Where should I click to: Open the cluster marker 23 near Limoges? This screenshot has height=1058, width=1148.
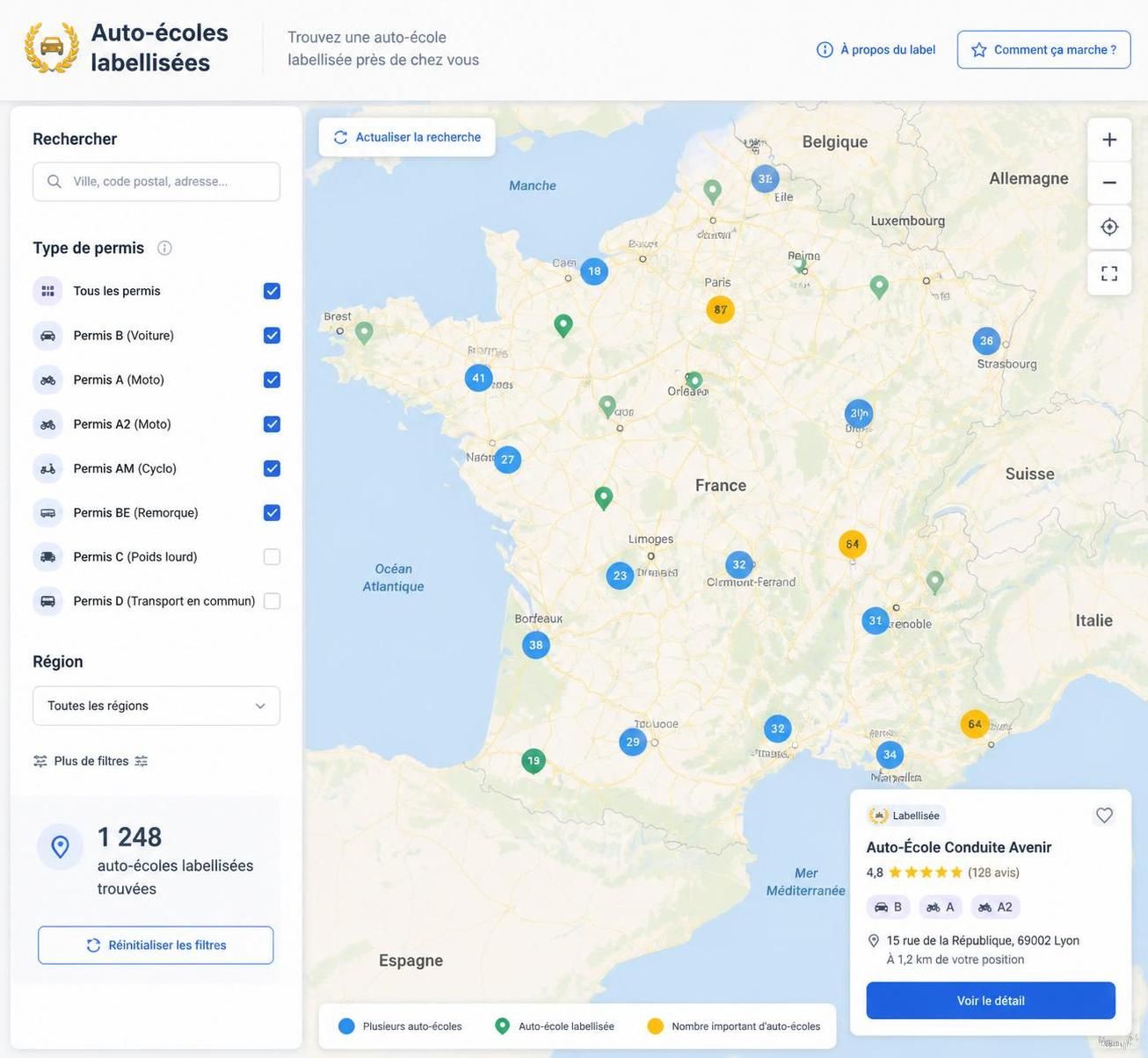tap(620, 576)
